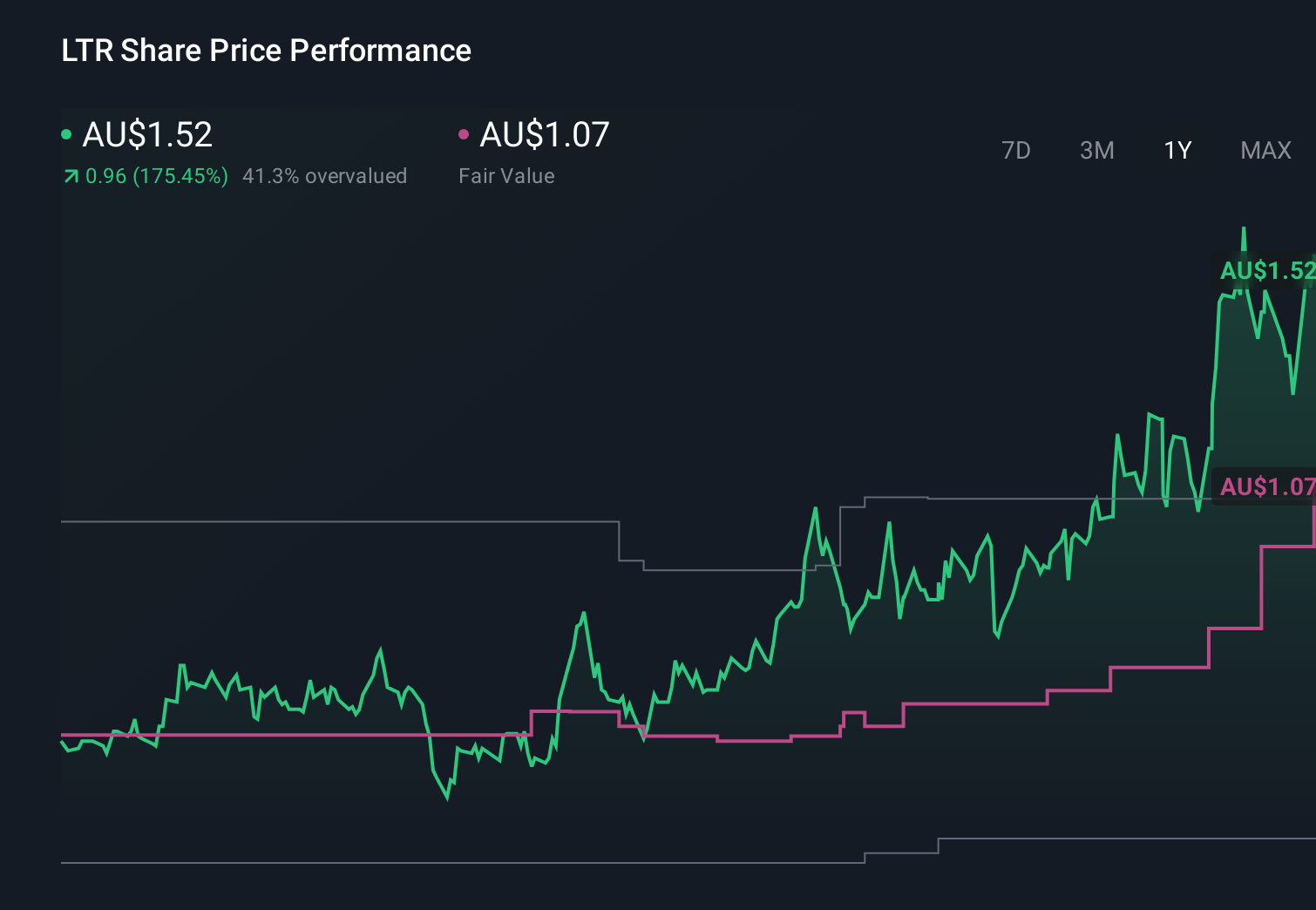Click the LTR Share Price Performance title
The width and height of the screenshot is (1316, 910).
click(x=266, y=51)
